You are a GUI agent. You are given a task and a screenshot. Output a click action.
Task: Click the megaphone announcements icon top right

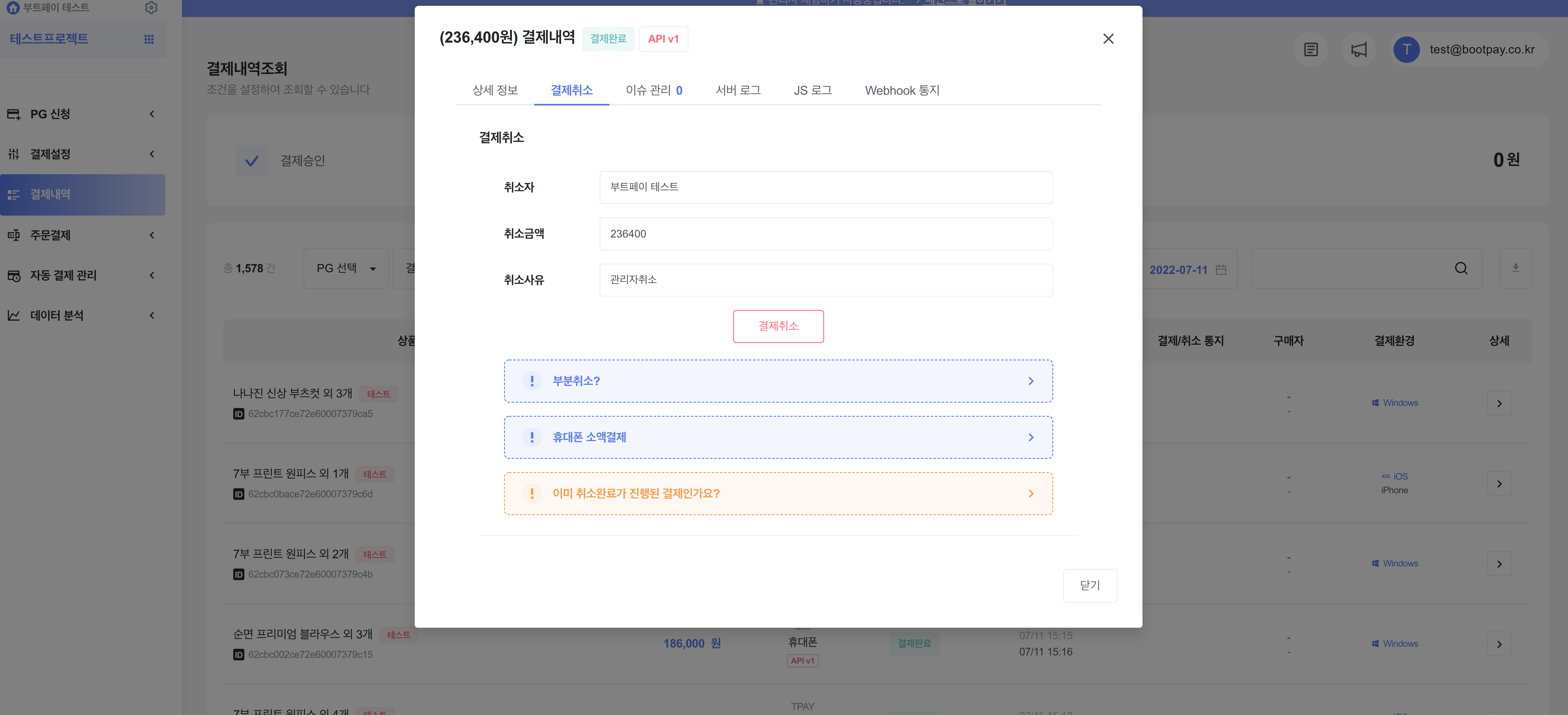click(1359, 50)
